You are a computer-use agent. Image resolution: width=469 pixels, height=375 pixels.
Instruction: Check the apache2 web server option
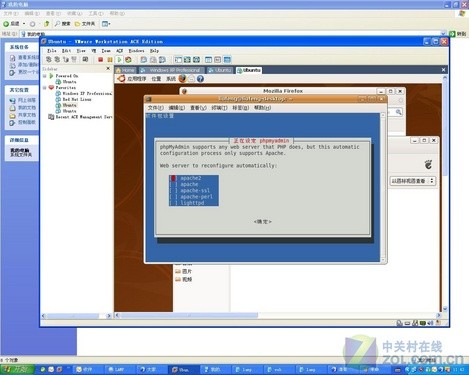tap(173, 178)
